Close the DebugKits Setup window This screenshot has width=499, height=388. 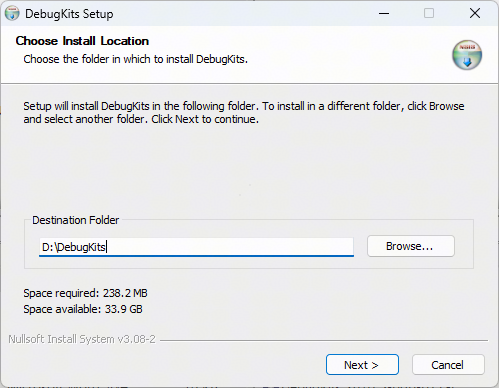[x=475, y=13]
